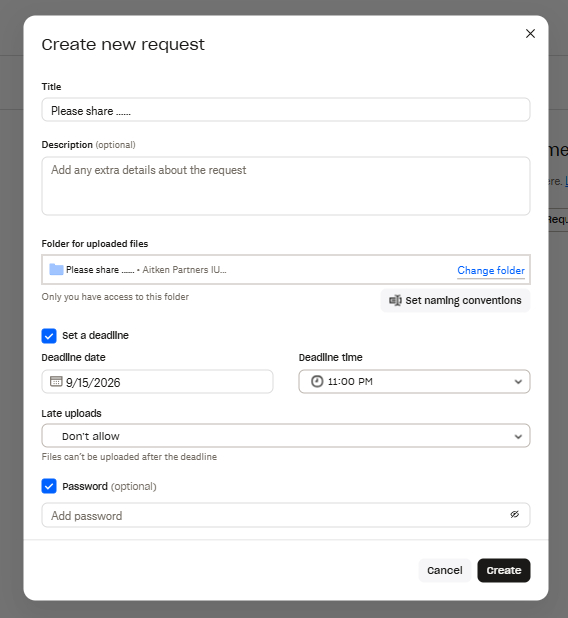Click the chevron on Don't allow dropdown
The height and width of the screenshot is (618, 568).
coord(518,436)
